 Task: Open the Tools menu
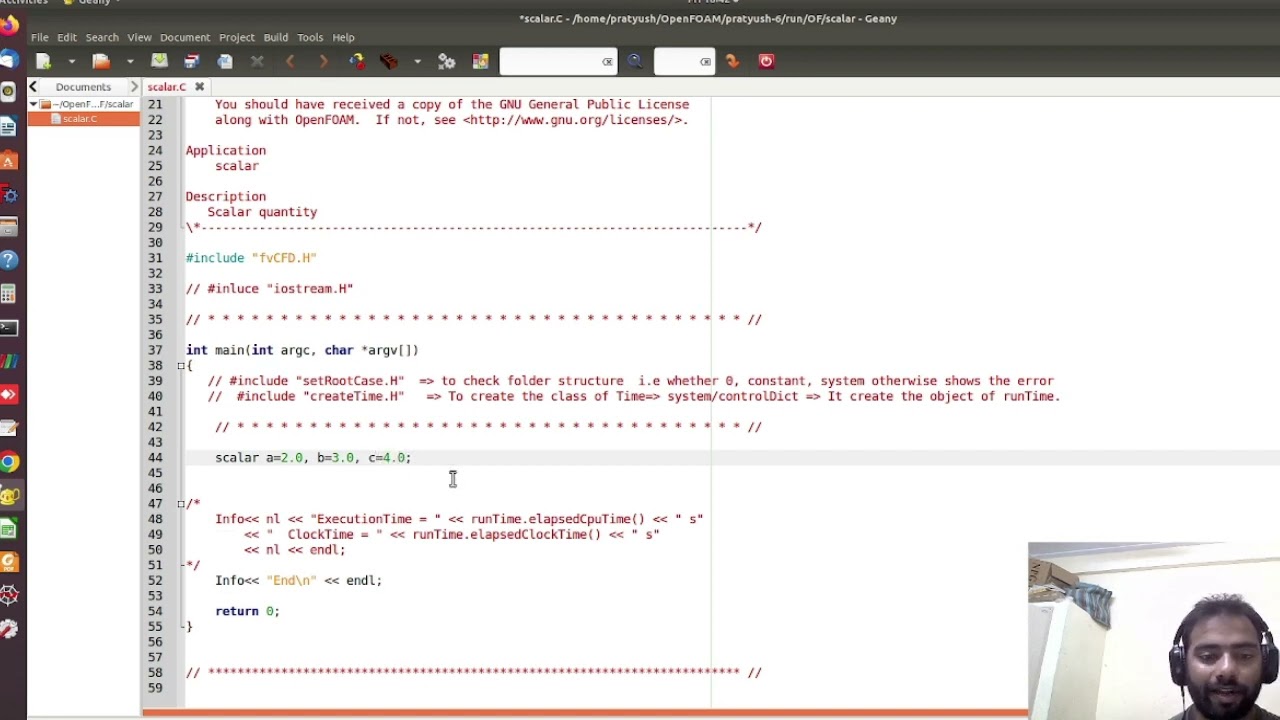pyautogui.click(x=310, y=37)
